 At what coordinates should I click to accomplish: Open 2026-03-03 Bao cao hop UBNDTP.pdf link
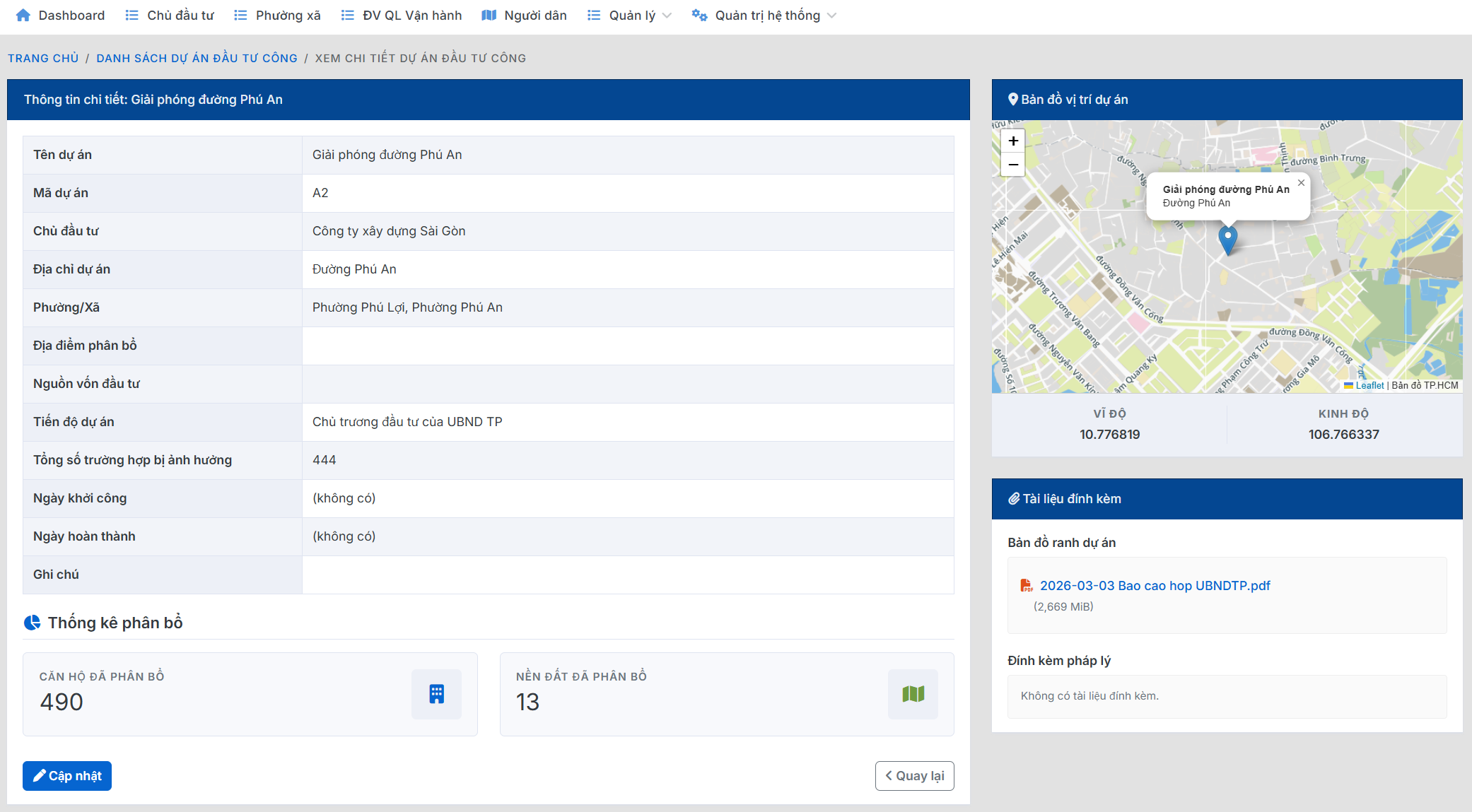point(1155,586)
